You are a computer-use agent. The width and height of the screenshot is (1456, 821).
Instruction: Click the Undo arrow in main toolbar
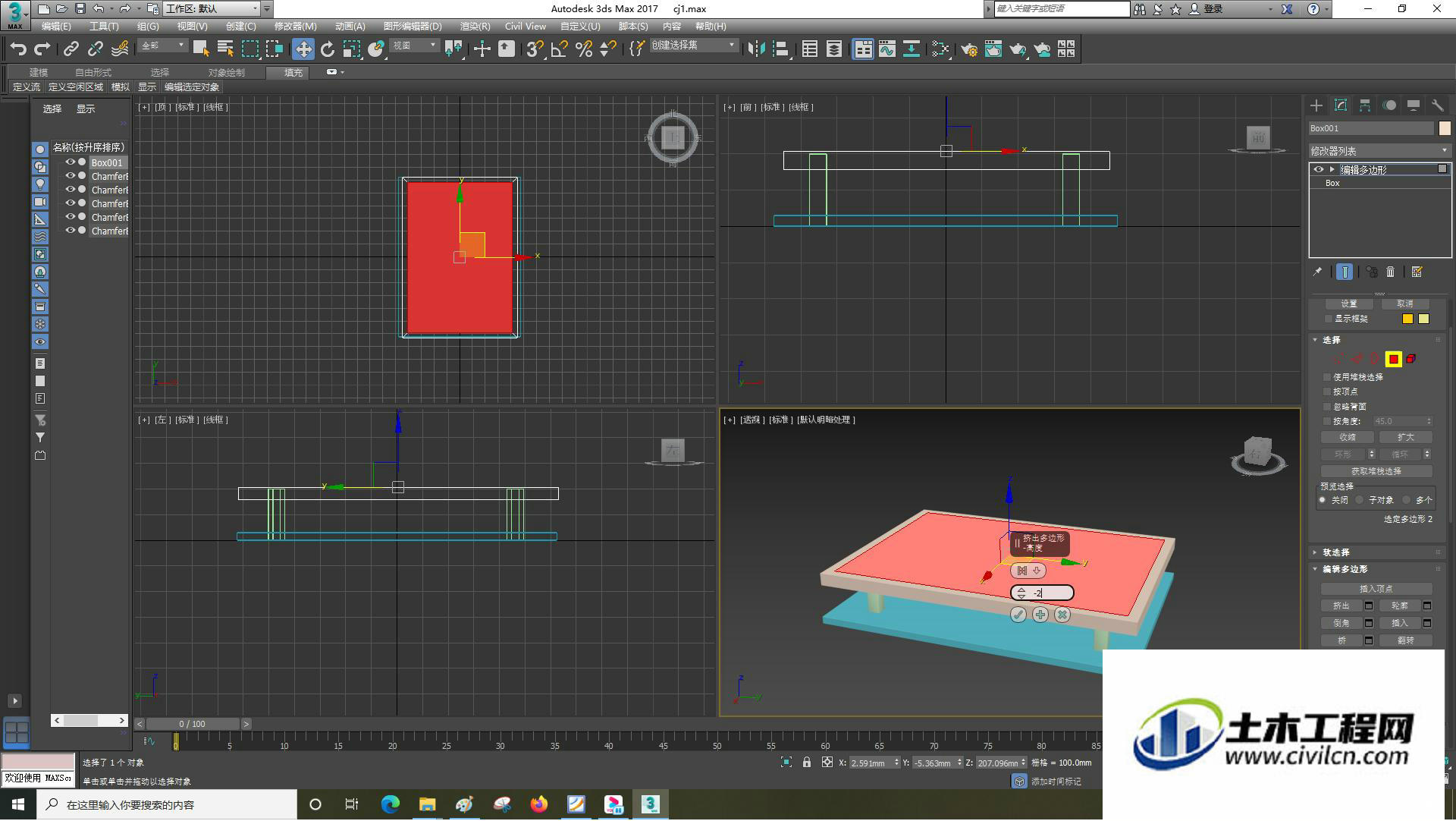(18, 49)
